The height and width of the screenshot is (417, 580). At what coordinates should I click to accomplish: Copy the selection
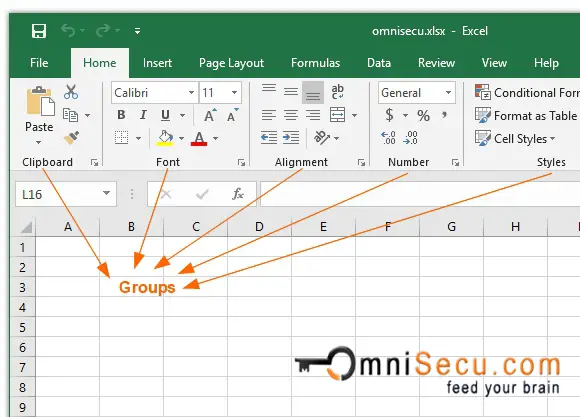tap(70, 115)
